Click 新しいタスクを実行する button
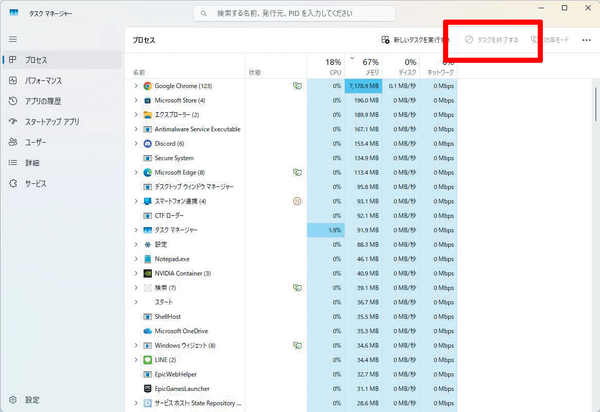 [x=415, y=40]
